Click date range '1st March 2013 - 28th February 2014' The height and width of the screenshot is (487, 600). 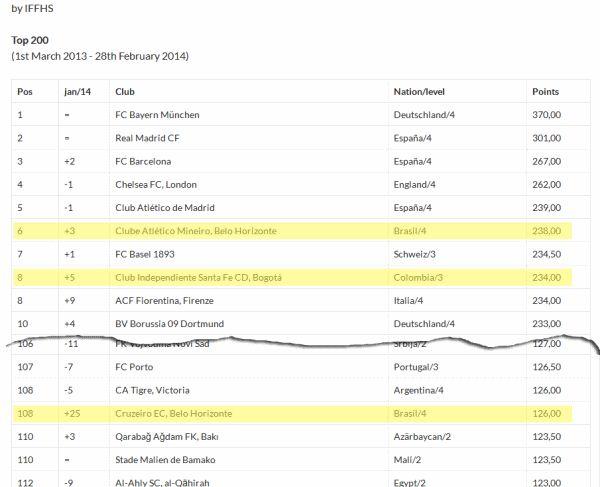pyautogui.click(x=100, y=56)
